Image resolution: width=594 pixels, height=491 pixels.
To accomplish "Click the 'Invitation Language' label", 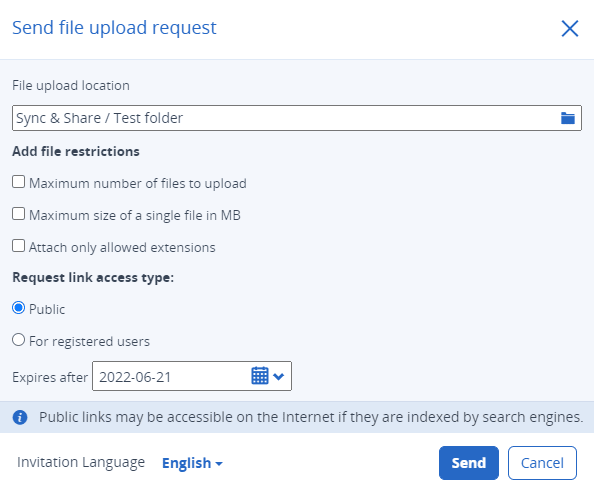I will click(x=81, y=463).
